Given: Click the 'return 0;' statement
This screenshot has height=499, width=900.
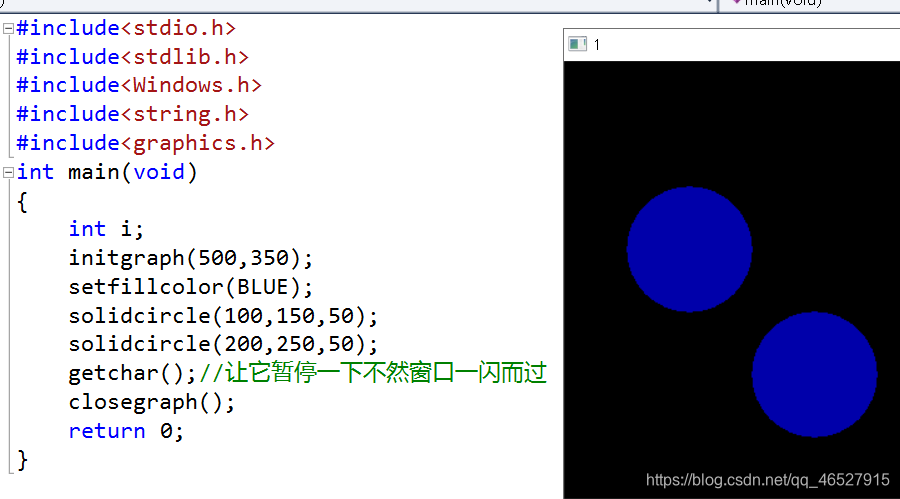Looking at the screenshot, I should pyautogui.click(x=126, y=431).
